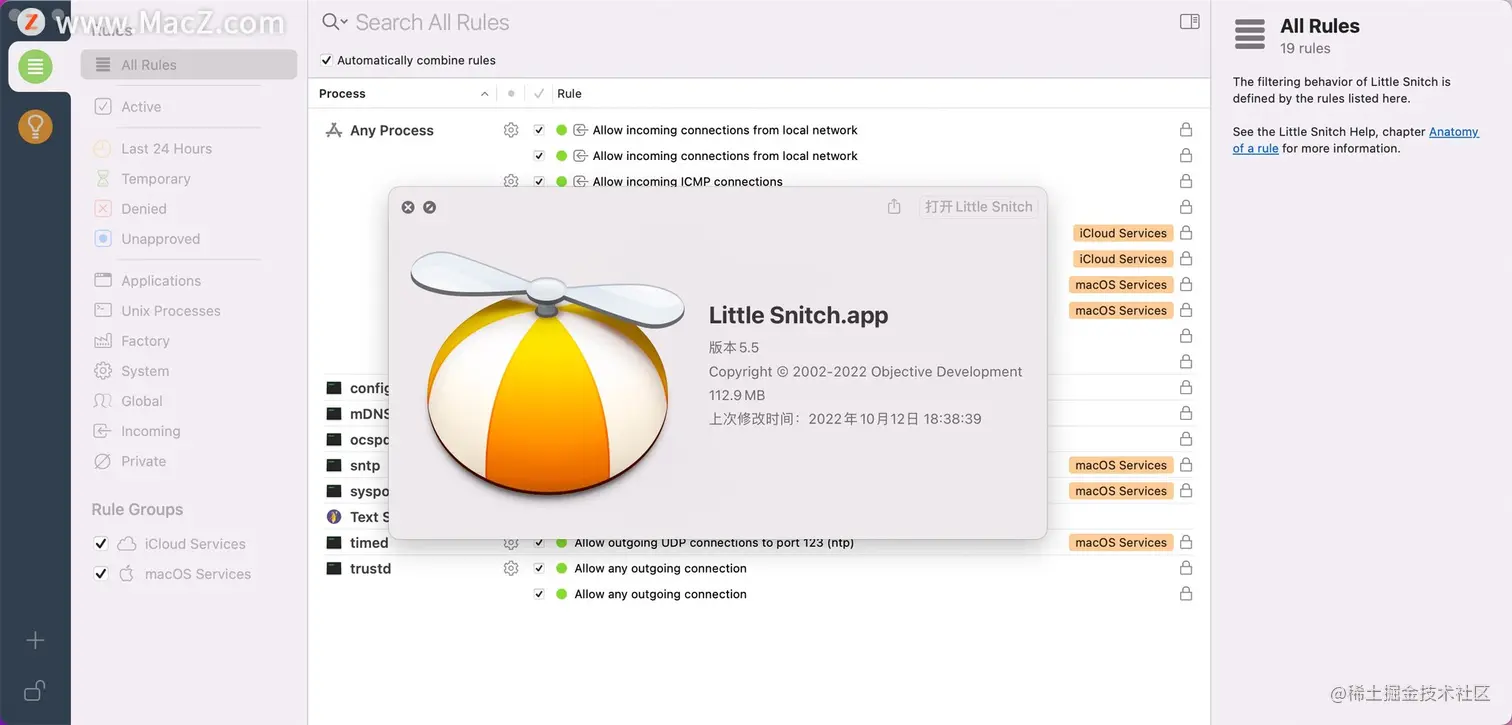
Task: Select the sntp terminal process icon
Action: pyautogui.click(x=334, y=465)
